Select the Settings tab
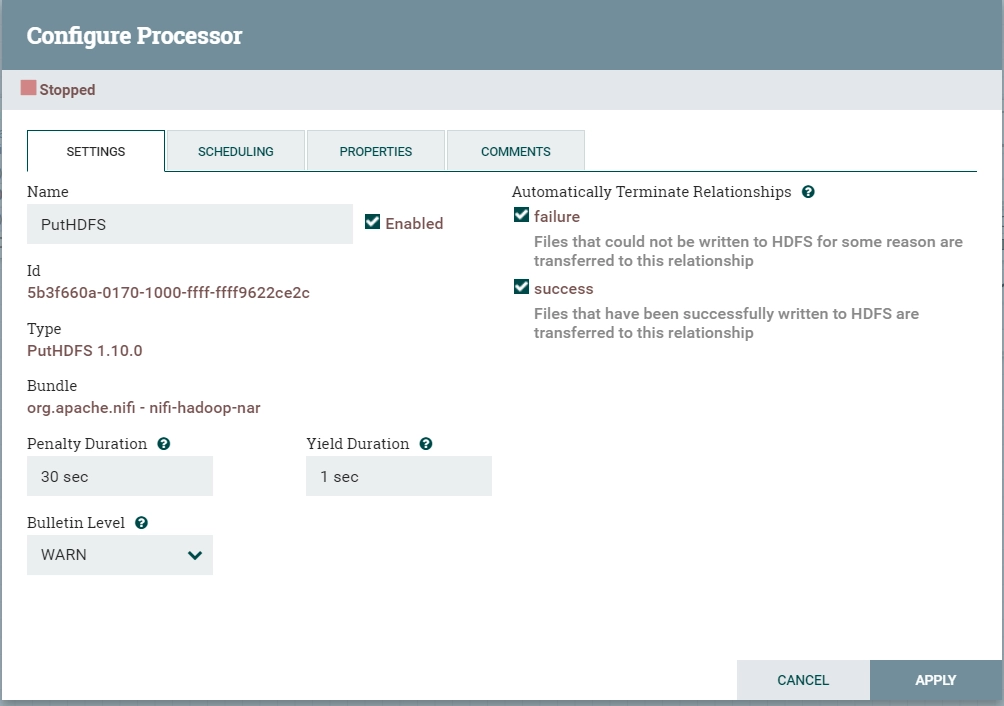This screenshot has height=706, width=1004. (96, 151)
